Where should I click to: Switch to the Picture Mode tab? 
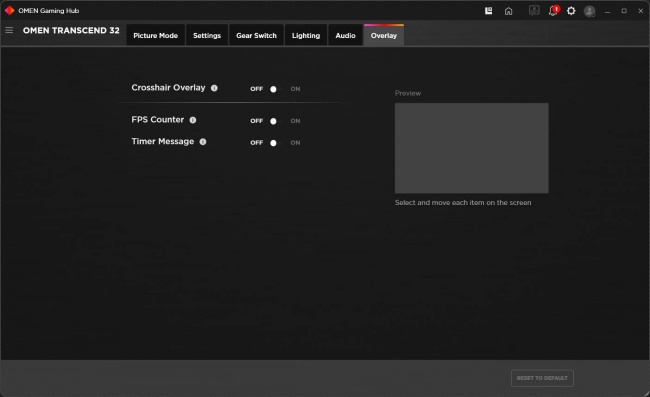[x=155, y=35]
